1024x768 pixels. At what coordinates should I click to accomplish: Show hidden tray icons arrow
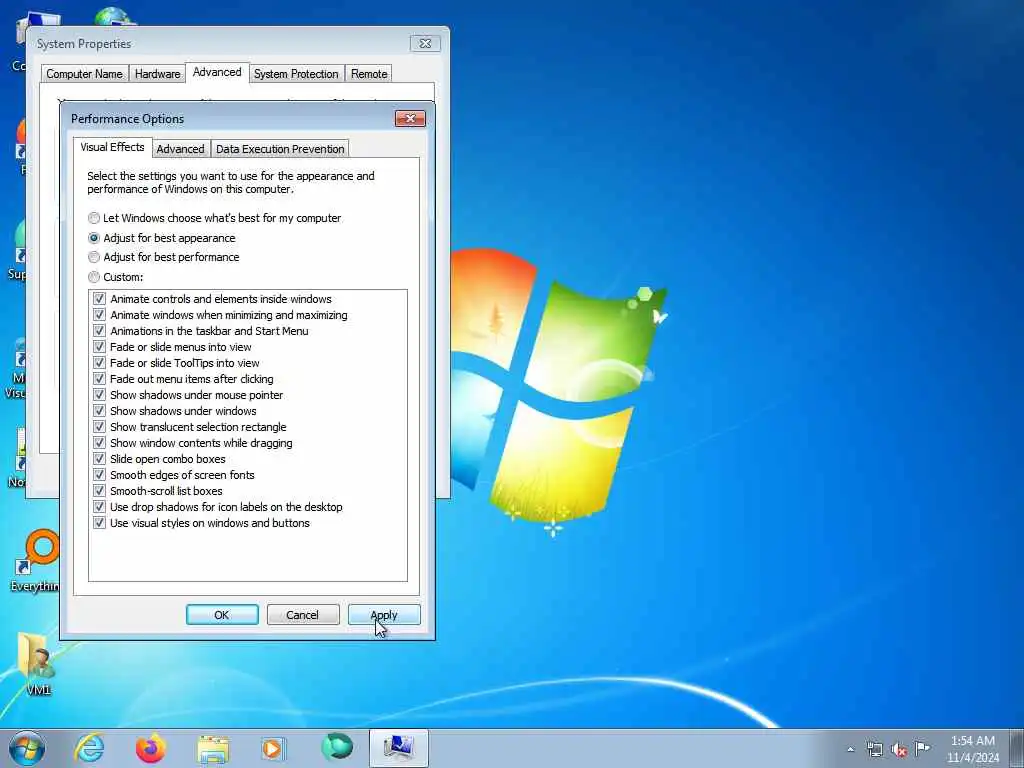(850, 749)
